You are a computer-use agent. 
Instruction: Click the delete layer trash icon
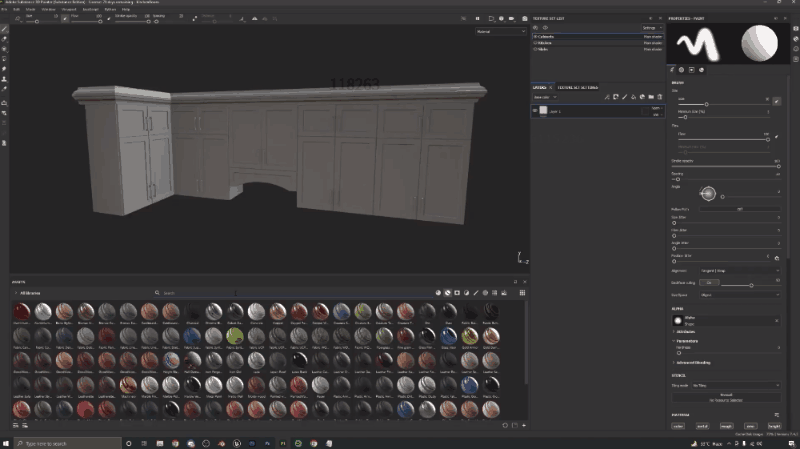pyautogui.click(x=659, y=97)
